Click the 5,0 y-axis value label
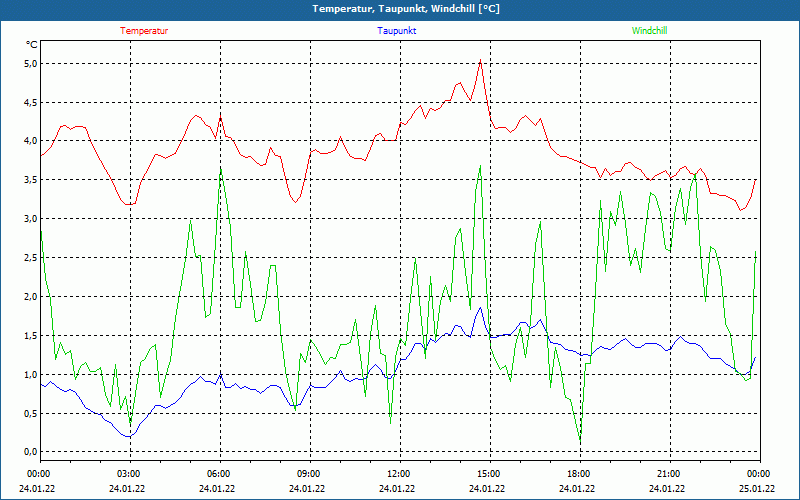Screen dimensions: 800x500 click(29, 63)
